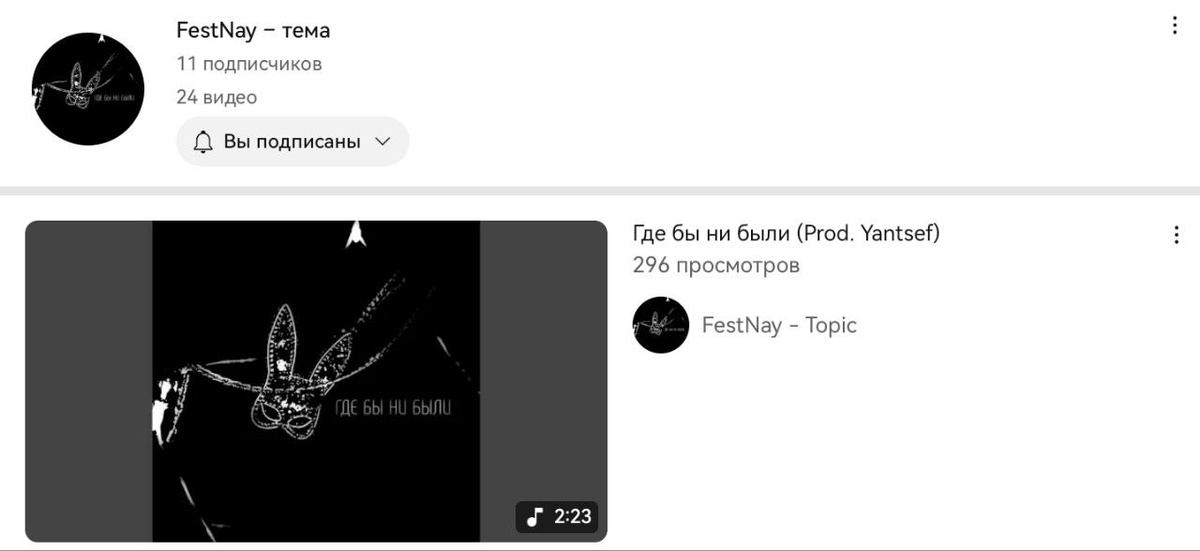Click the 2:23 duration badge
This screenshot has height=551, width=1200.
tap(557, 517)
